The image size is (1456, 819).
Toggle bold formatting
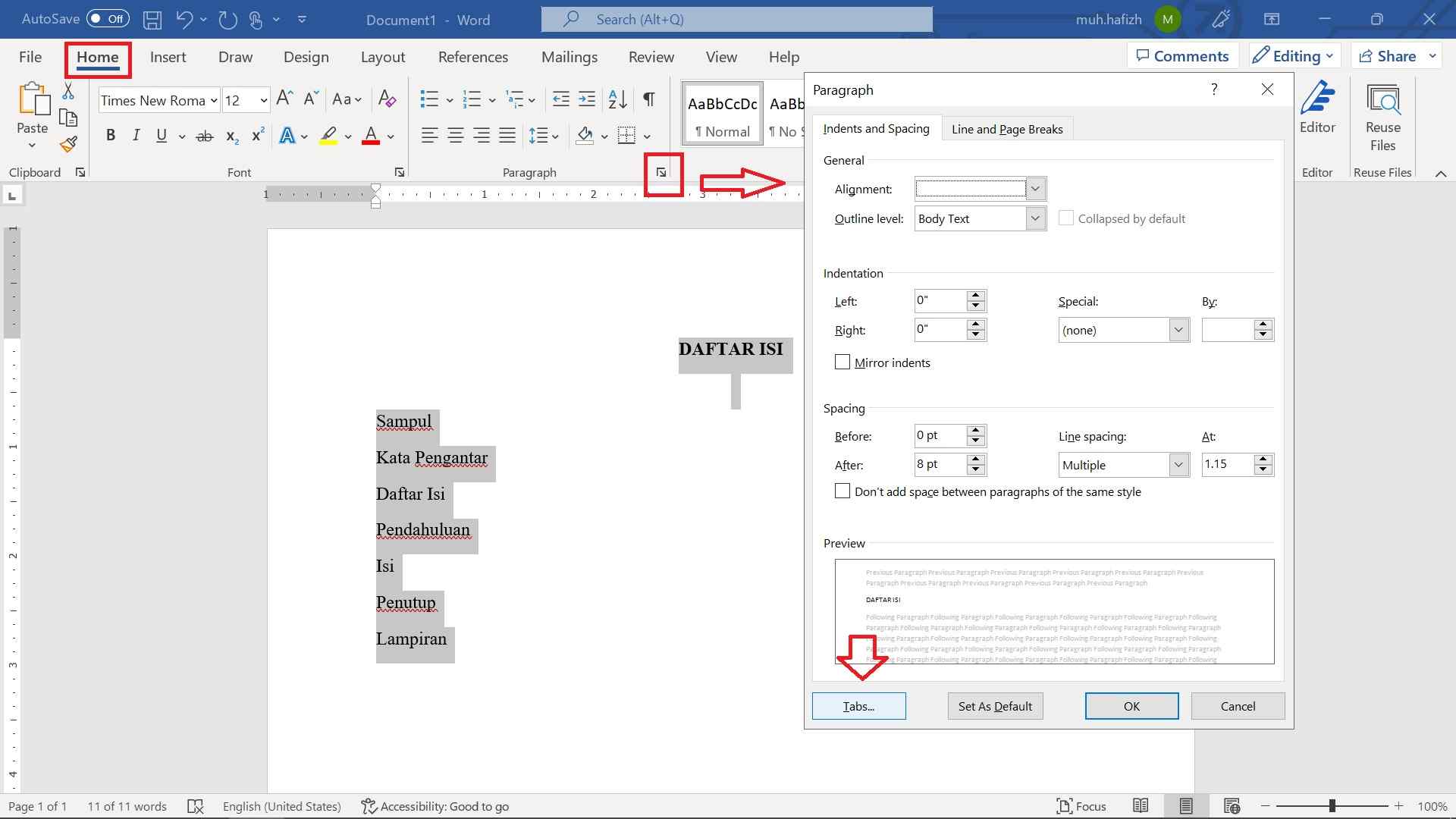click(111, 135)
